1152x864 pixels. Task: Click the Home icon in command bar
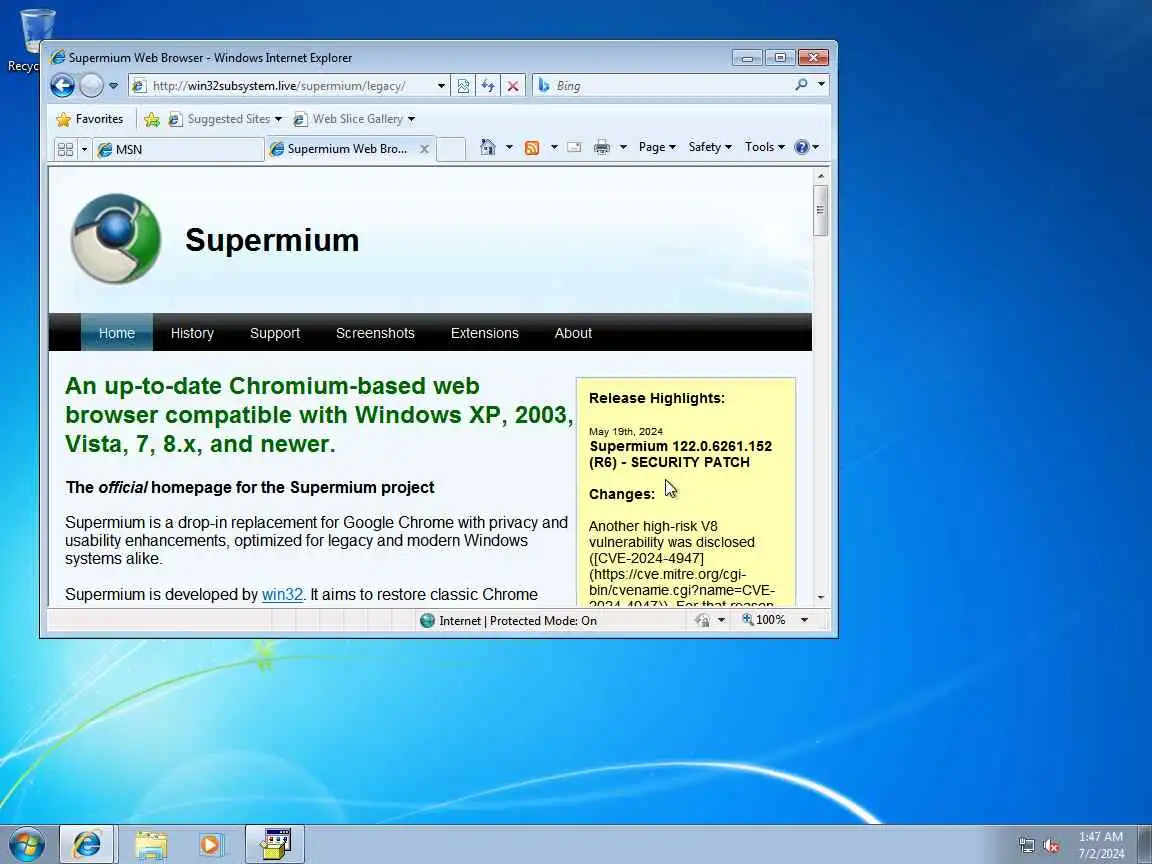tap(488, 147)
